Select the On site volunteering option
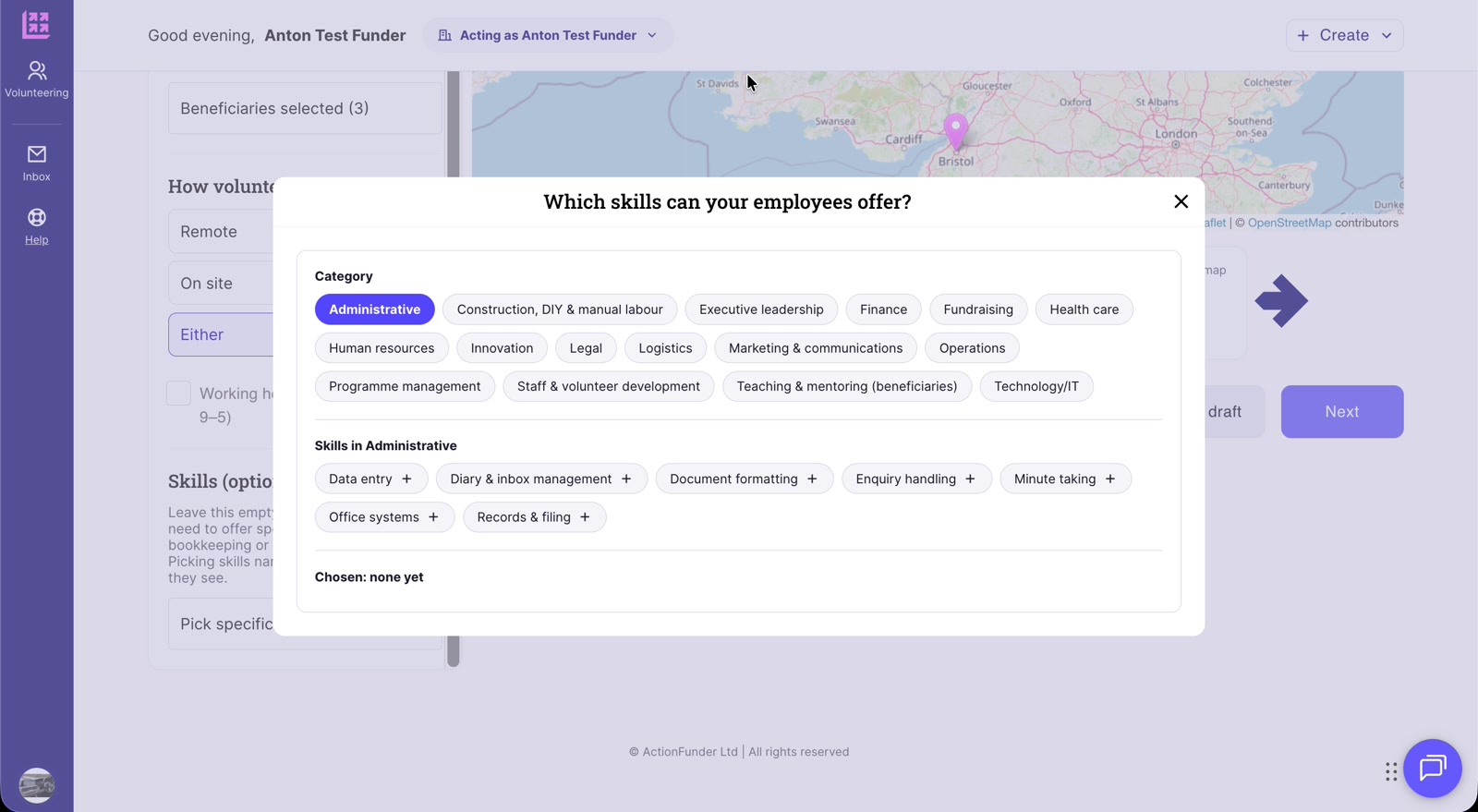The width and height of the screenshot is (1478, 812). click(x=221, y=284)
